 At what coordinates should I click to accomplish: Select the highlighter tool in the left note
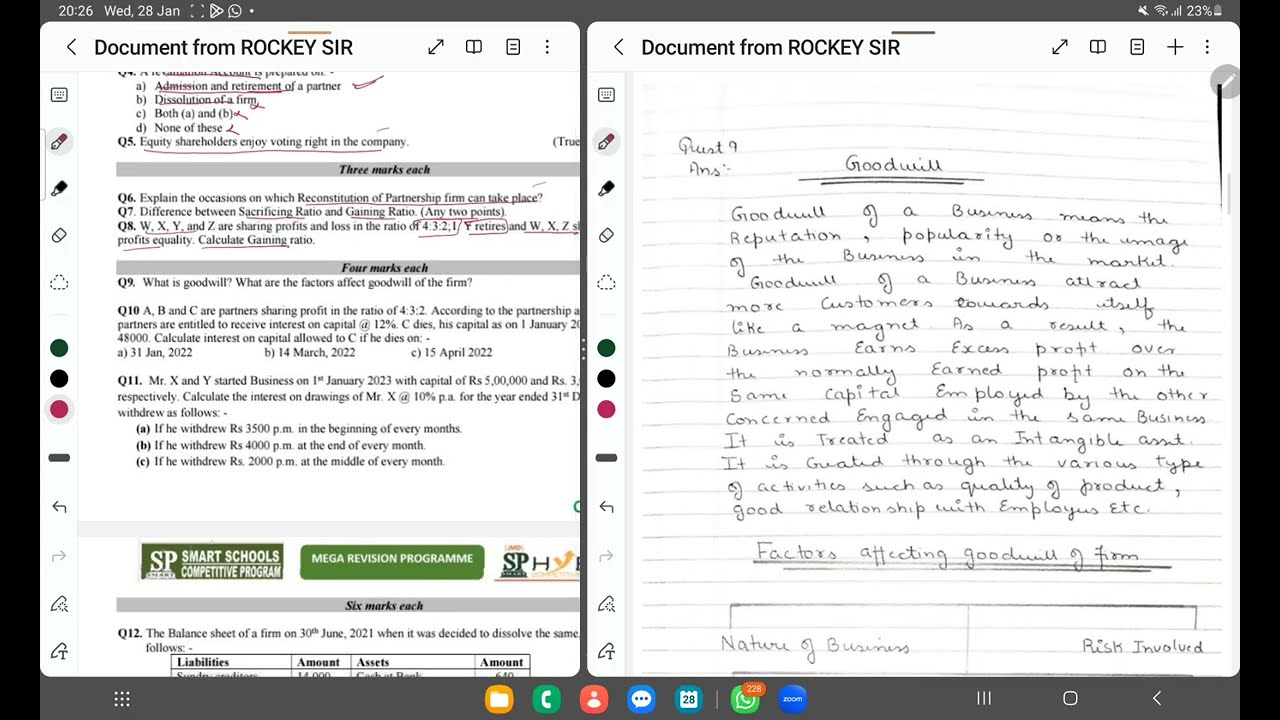coord(59,188)
